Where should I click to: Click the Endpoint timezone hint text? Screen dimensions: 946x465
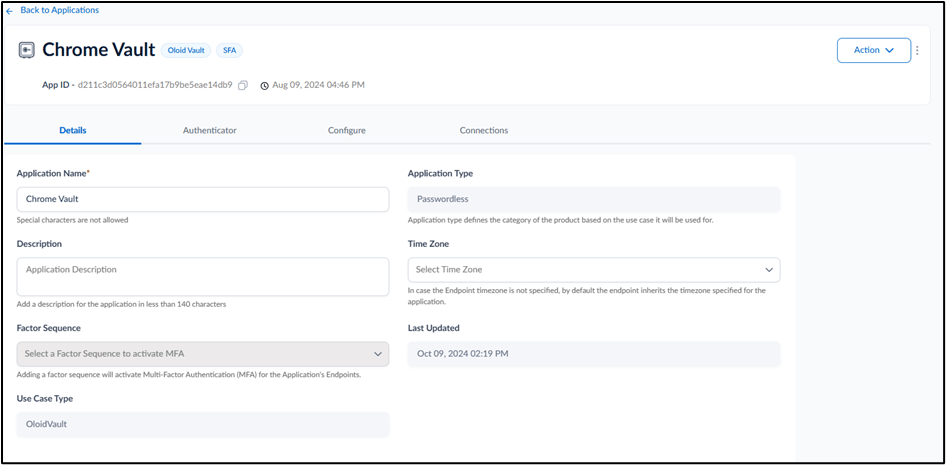tap(586, 296)
